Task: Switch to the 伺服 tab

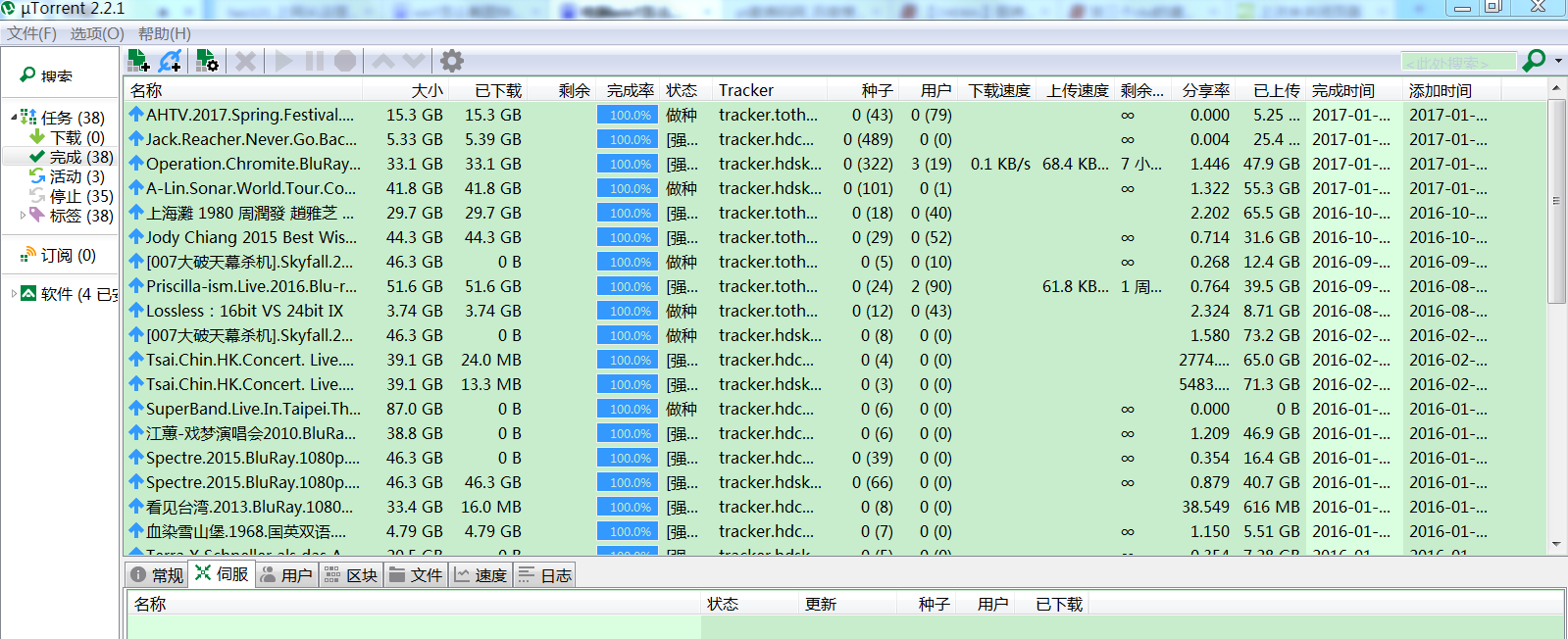Action: [x=223, y=574]
